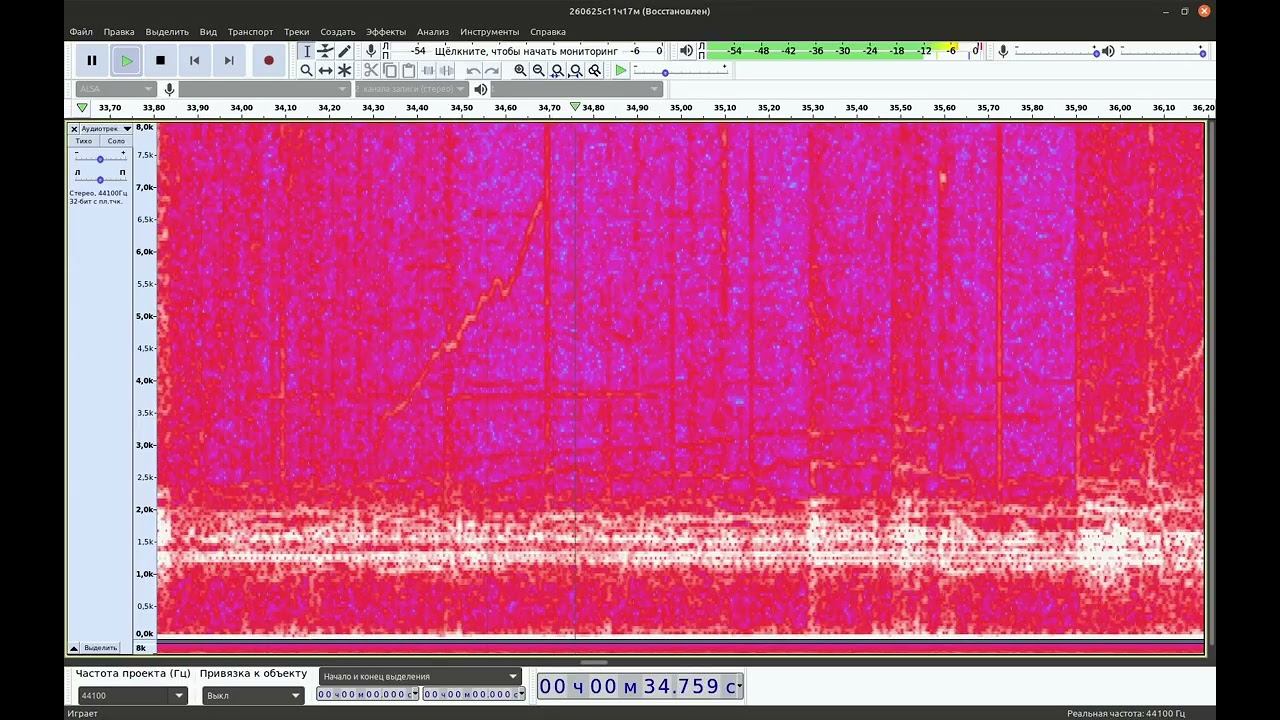Viewport: 1280px width, 720px height.
Task: Select the Time Shift tool
Action: 325,70
